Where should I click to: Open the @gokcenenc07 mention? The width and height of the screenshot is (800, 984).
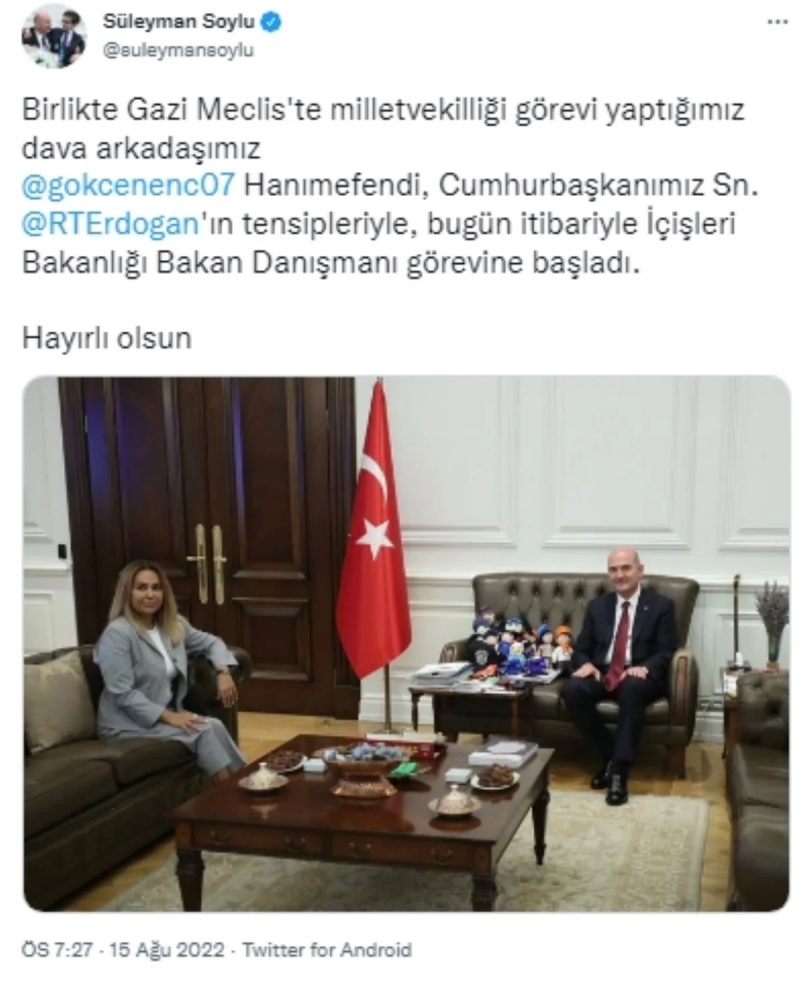pyautogui.click(x=128, y=185)
